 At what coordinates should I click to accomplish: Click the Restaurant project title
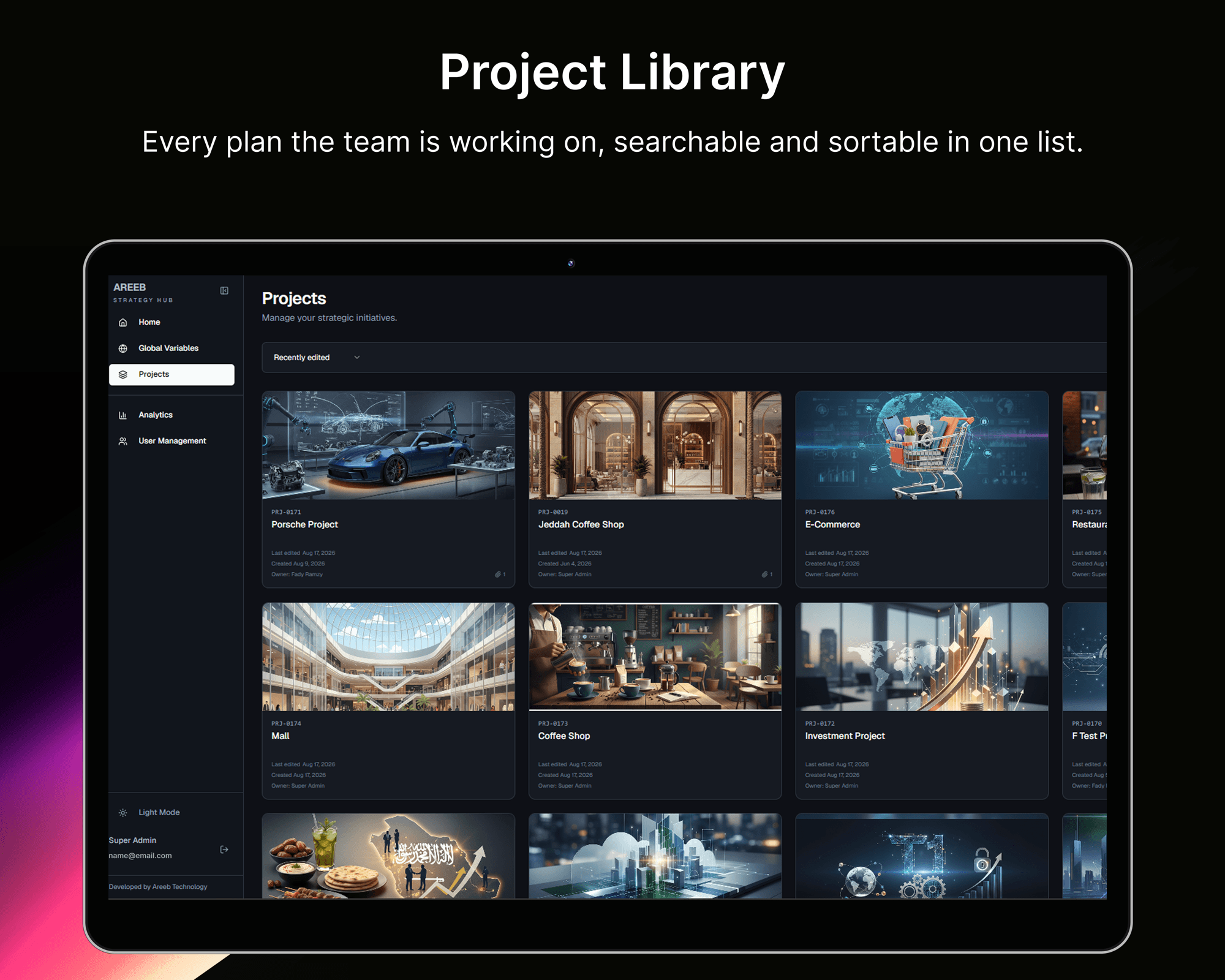1089,524
